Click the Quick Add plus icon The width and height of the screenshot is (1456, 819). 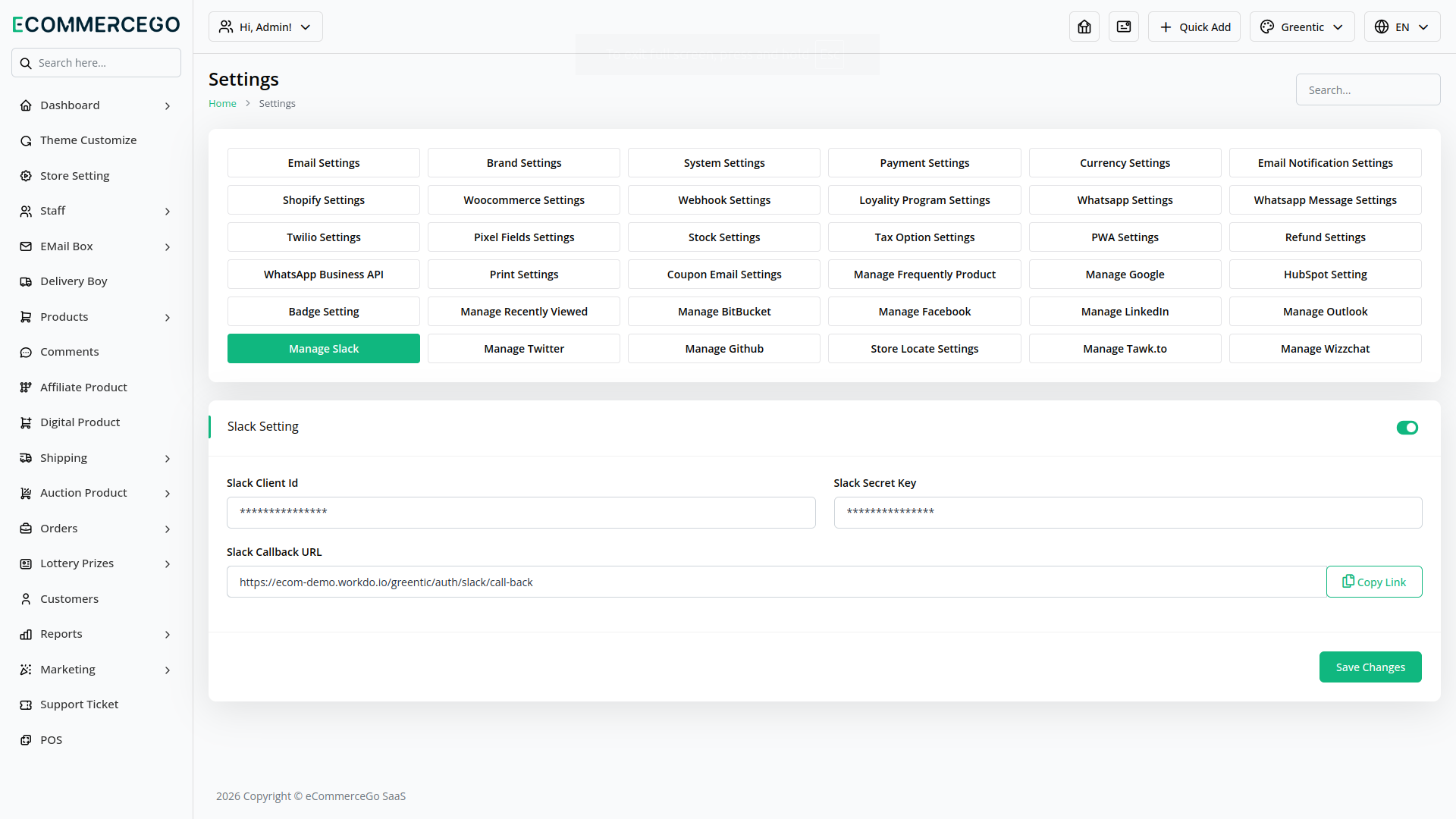coord(1166,27)
